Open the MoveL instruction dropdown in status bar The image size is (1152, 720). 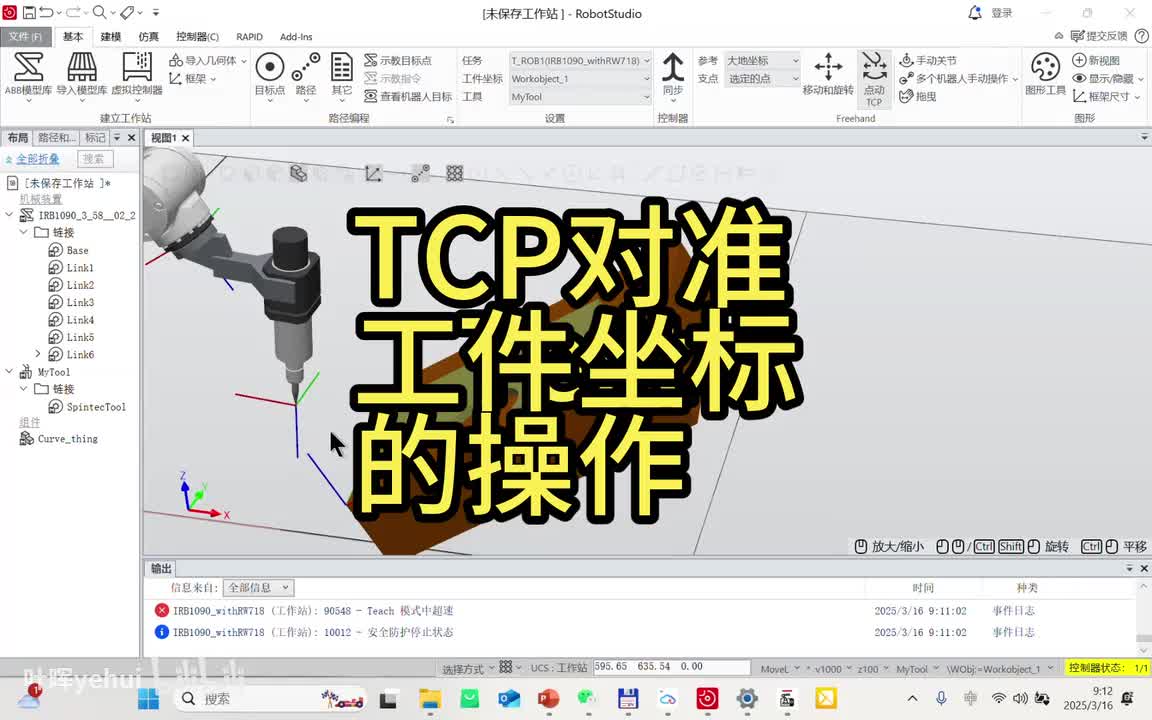tap(780, 669)
